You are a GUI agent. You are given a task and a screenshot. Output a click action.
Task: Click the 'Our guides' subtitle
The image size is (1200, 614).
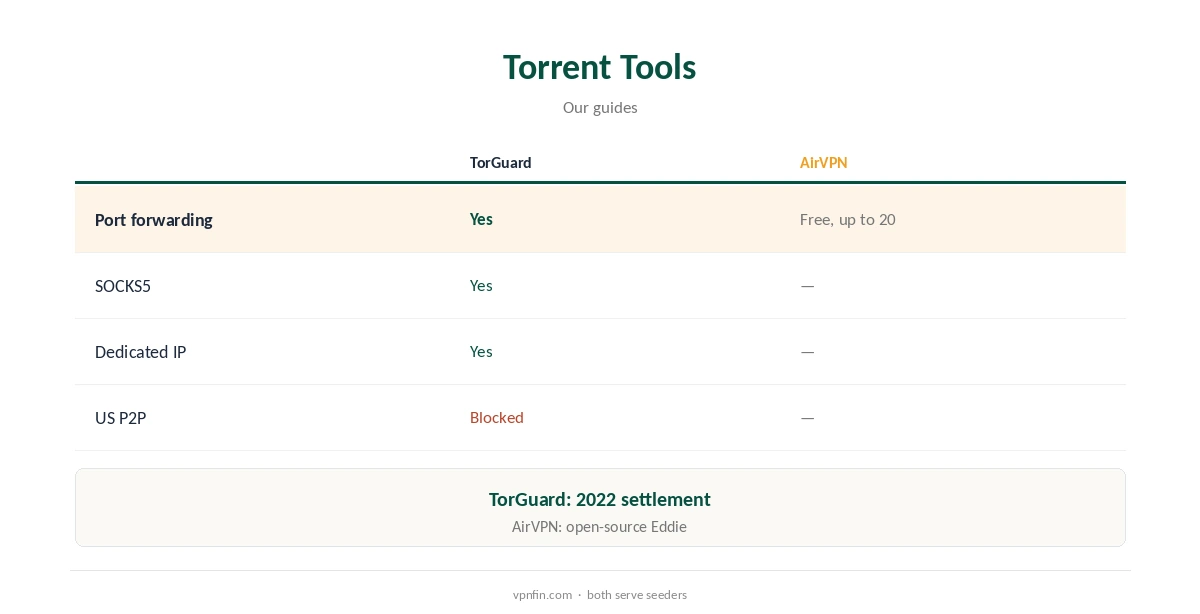(600, 107)
